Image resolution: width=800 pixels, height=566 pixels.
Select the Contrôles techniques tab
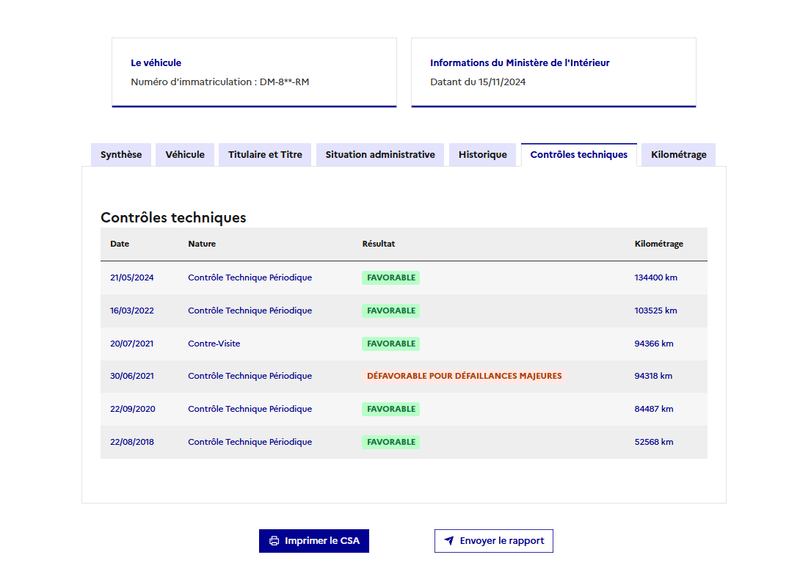[x=579, y=155]
